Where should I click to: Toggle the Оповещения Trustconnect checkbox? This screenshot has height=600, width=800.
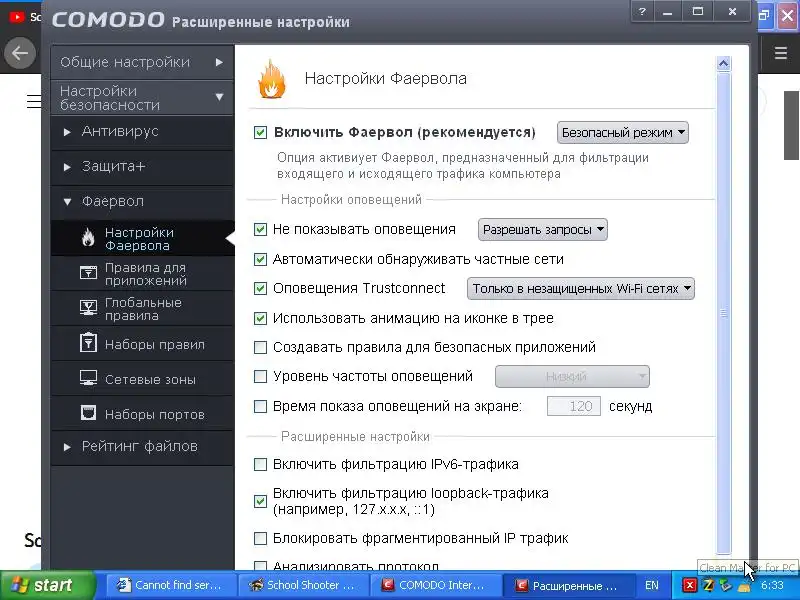[260, 289]
